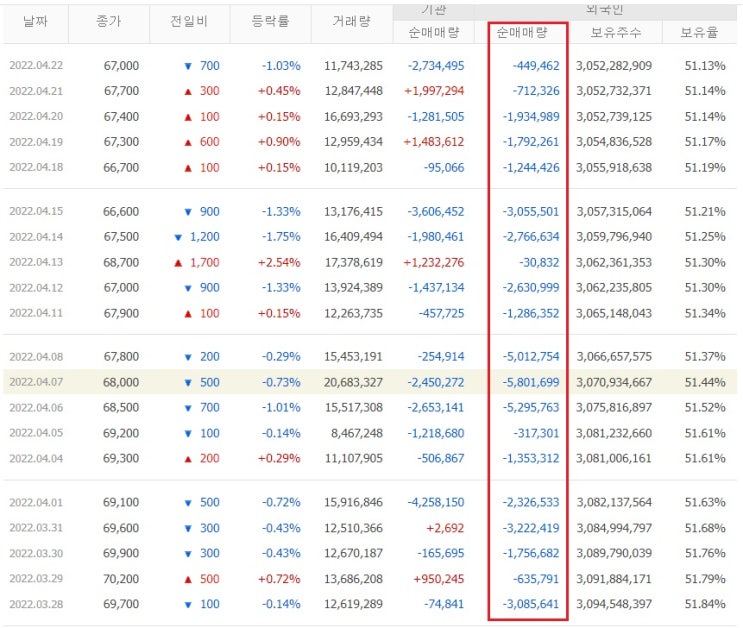Click institution net value -2,734,495

pos(436,65)
